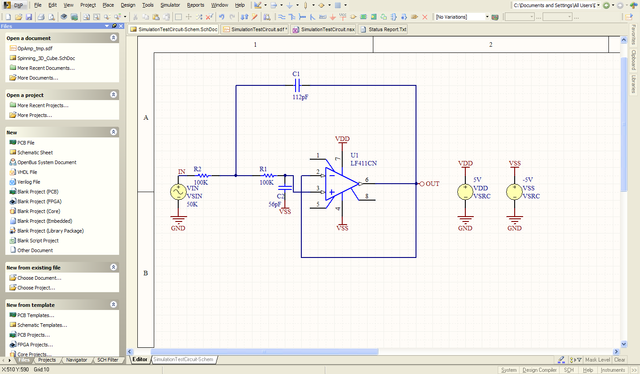
Task: Click the New document toolbar icon
Action: (x=8, y=17)
